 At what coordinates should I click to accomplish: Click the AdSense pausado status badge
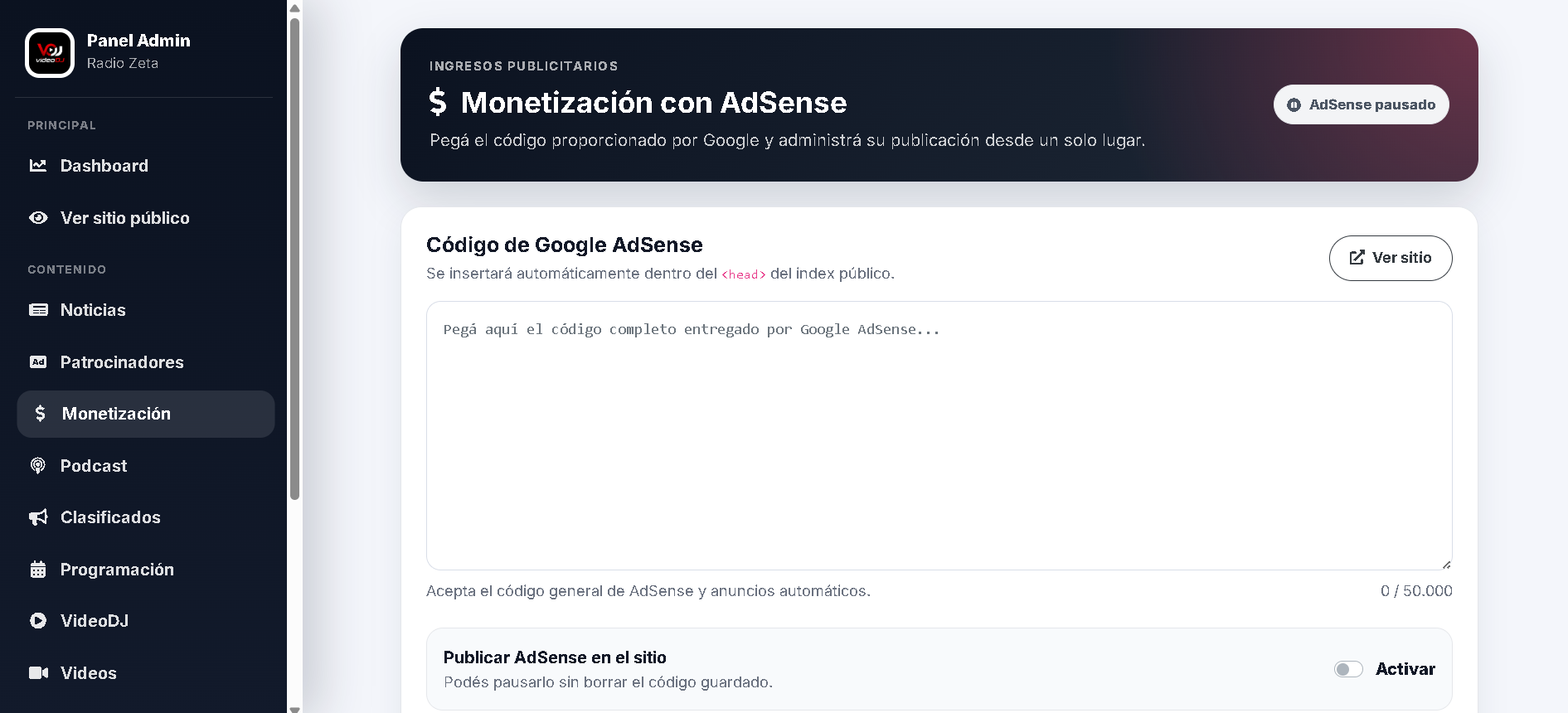[1361, 104]
